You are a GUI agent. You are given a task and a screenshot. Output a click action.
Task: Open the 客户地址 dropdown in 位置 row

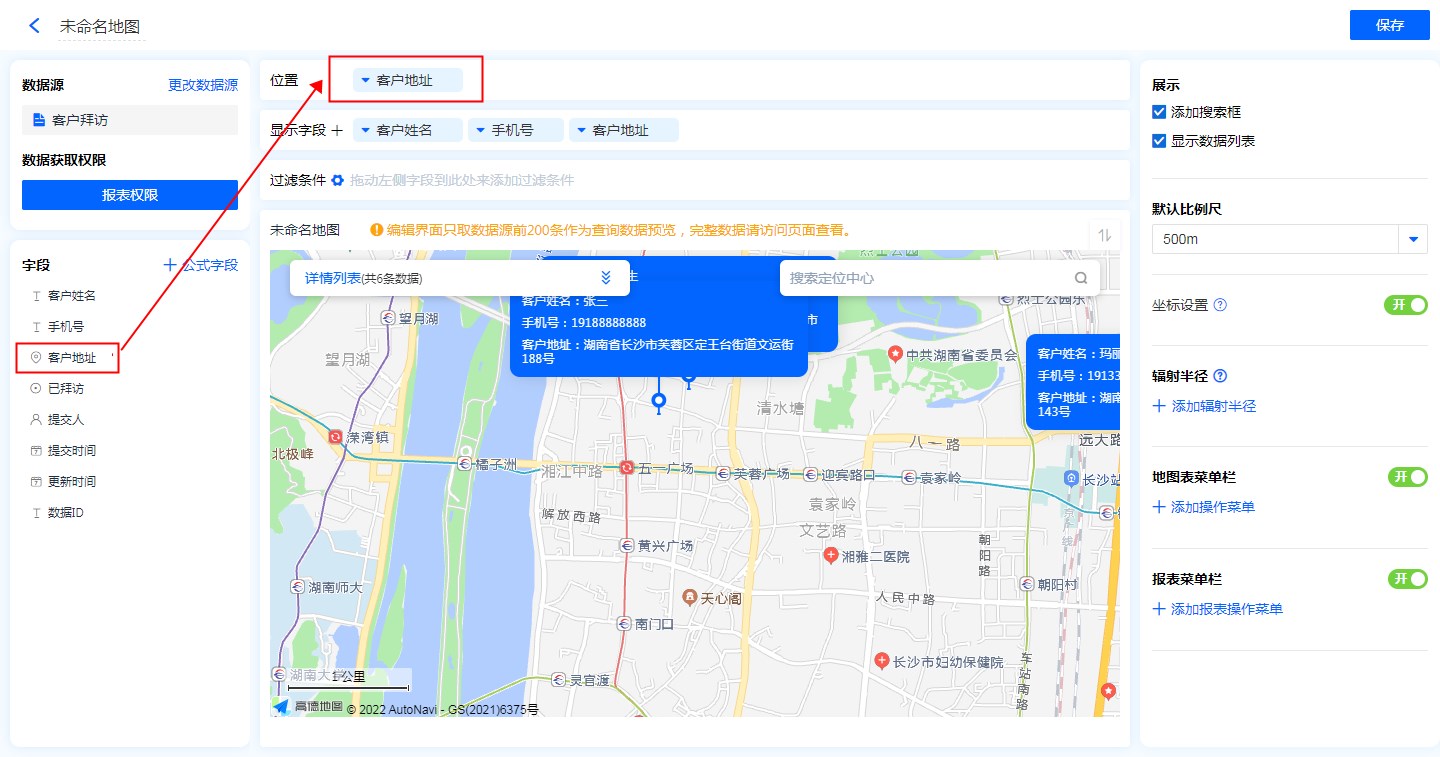407,80
